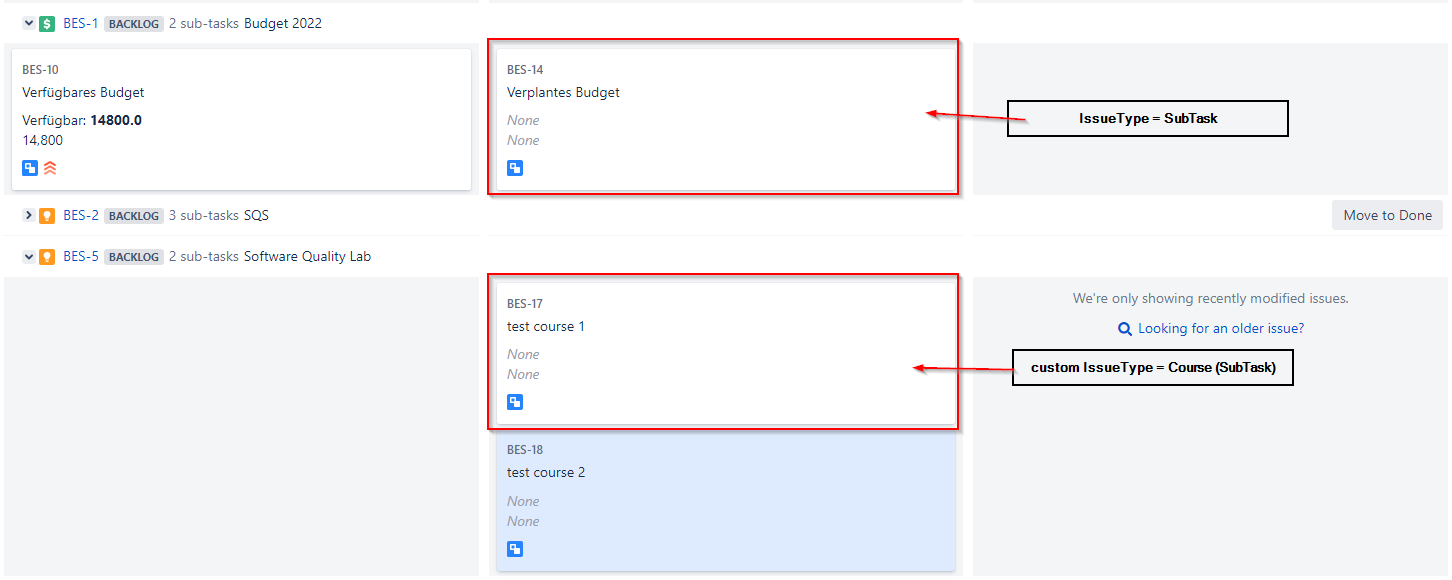Click the magnifier icon beside older issue link

1125,329
